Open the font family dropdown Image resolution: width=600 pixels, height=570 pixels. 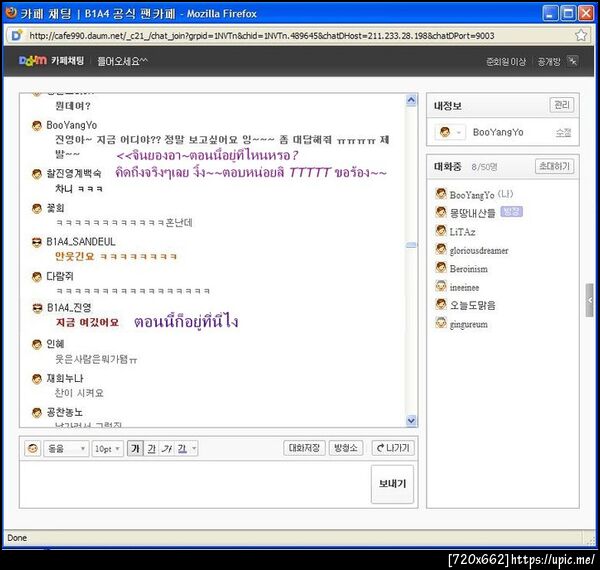click(x=66, y=448)
